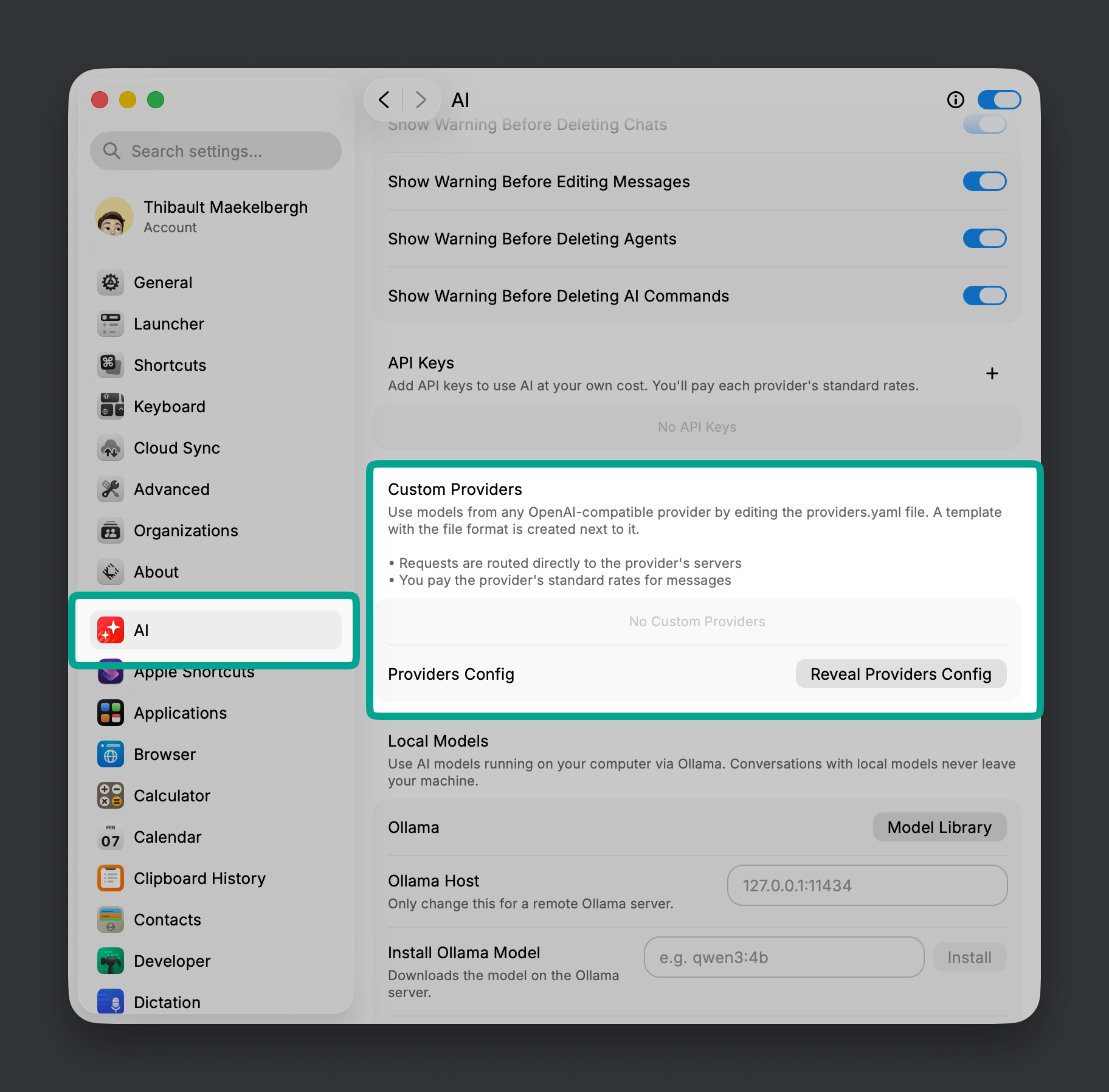Open General settings gear icon
The height and width of the screenshot is (1092, 1109).
111,282
